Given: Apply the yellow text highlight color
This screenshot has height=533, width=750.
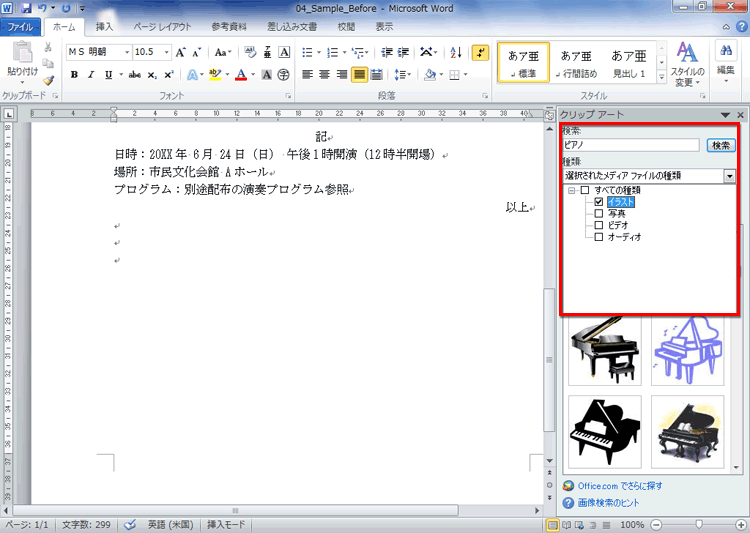Looking at the screenshot, I should tap(215, 75).
